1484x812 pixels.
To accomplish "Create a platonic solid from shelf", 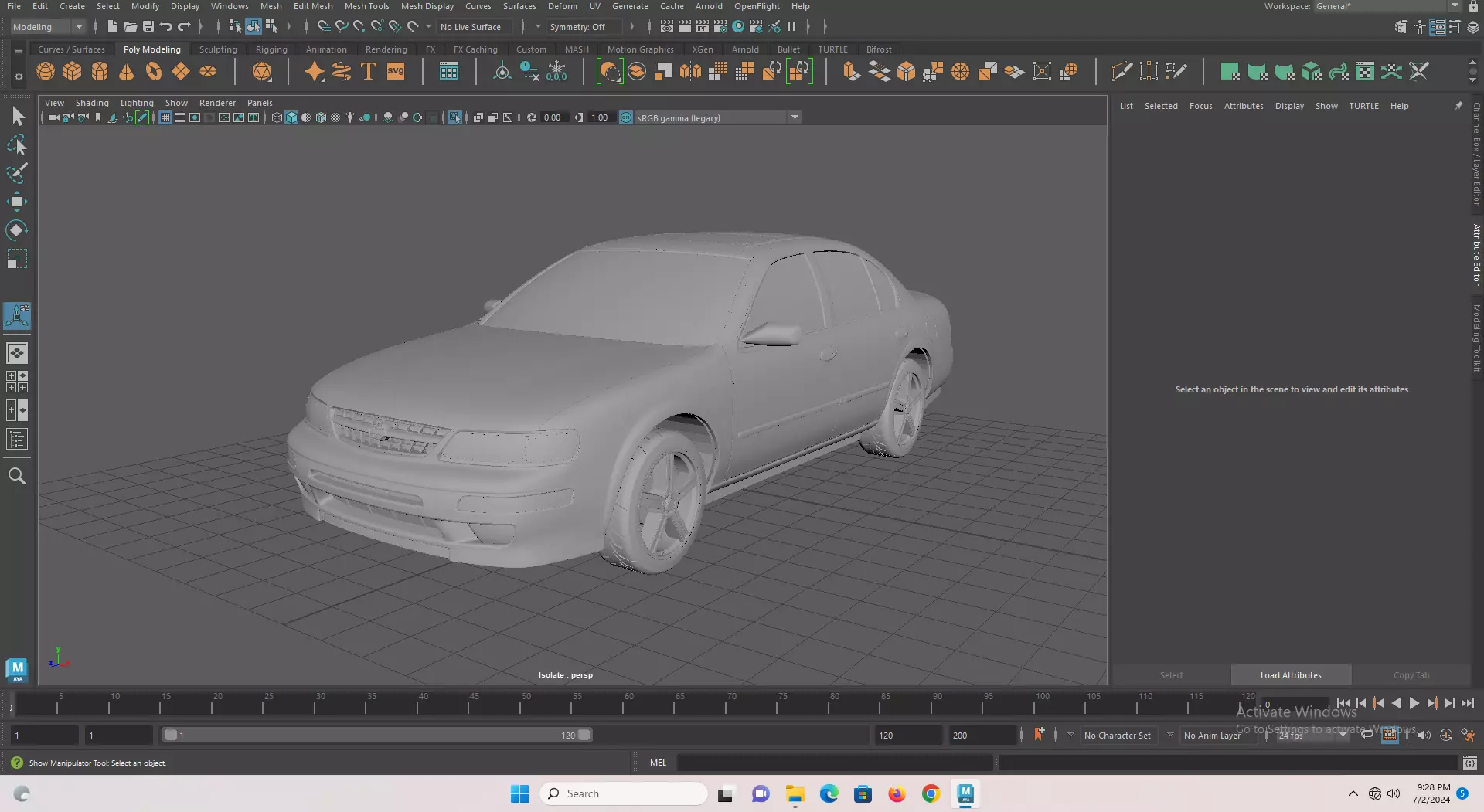I will [262, 72].
